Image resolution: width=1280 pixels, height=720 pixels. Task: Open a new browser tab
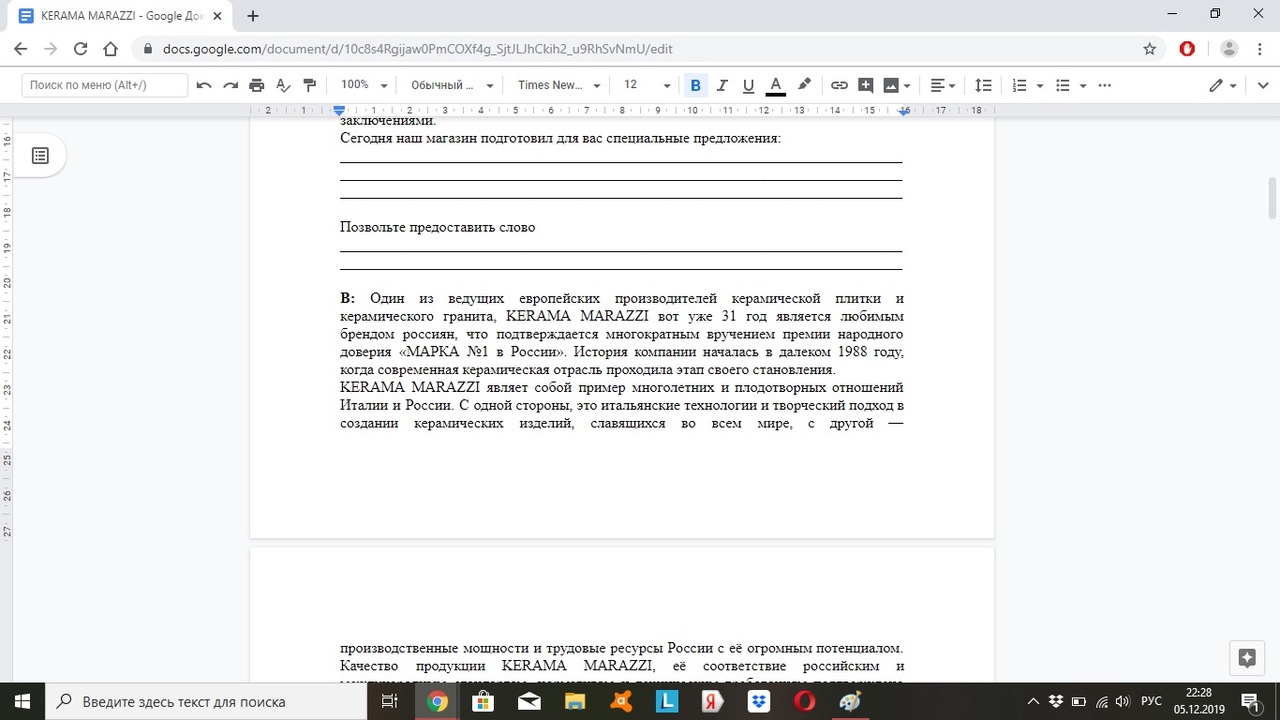[253, 16]
